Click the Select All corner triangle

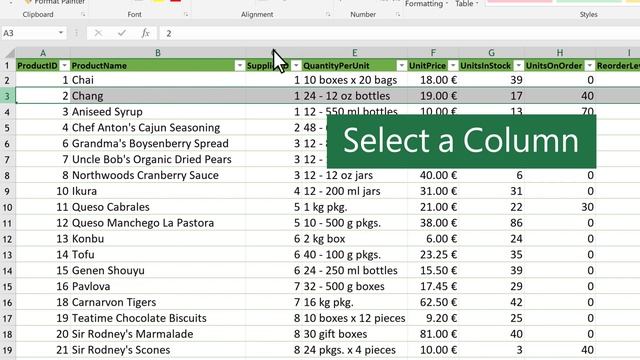point(9,53)
